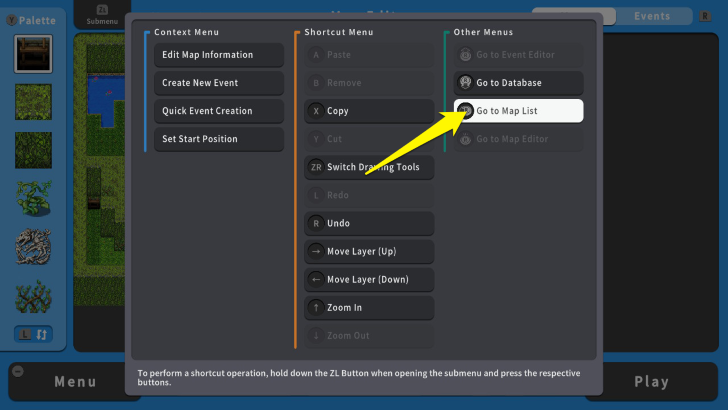Viewport: 728px width, 410px height.
Task: Select Zoom In shortcut
Action: pyautogui.click(x=369, y=307)
